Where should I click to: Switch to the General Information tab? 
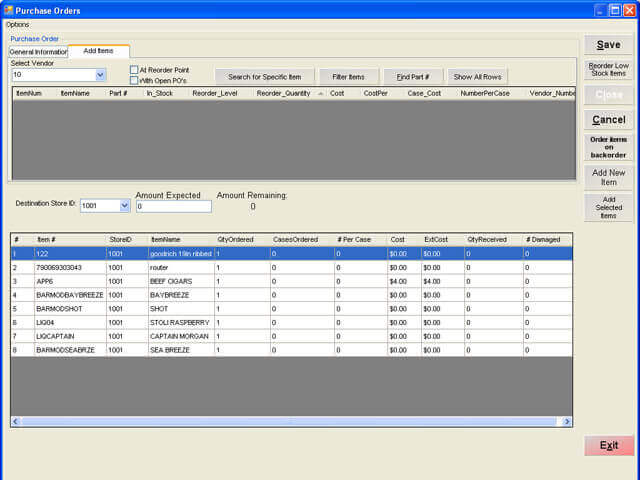pos(38,51)
